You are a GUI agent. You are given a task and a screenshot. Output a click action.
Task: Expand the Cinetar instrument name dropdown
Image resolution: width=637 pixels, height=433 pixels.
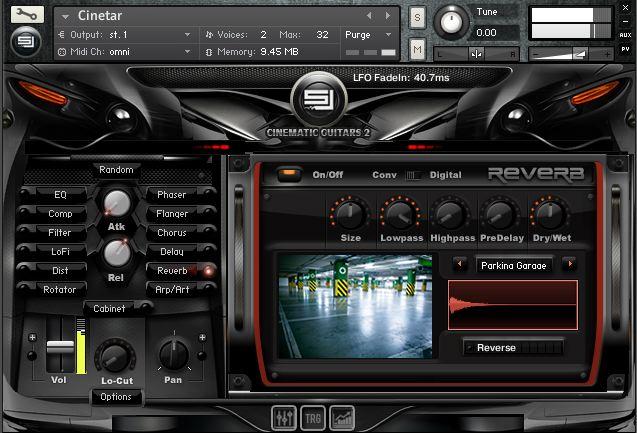(x=65, y=16)
